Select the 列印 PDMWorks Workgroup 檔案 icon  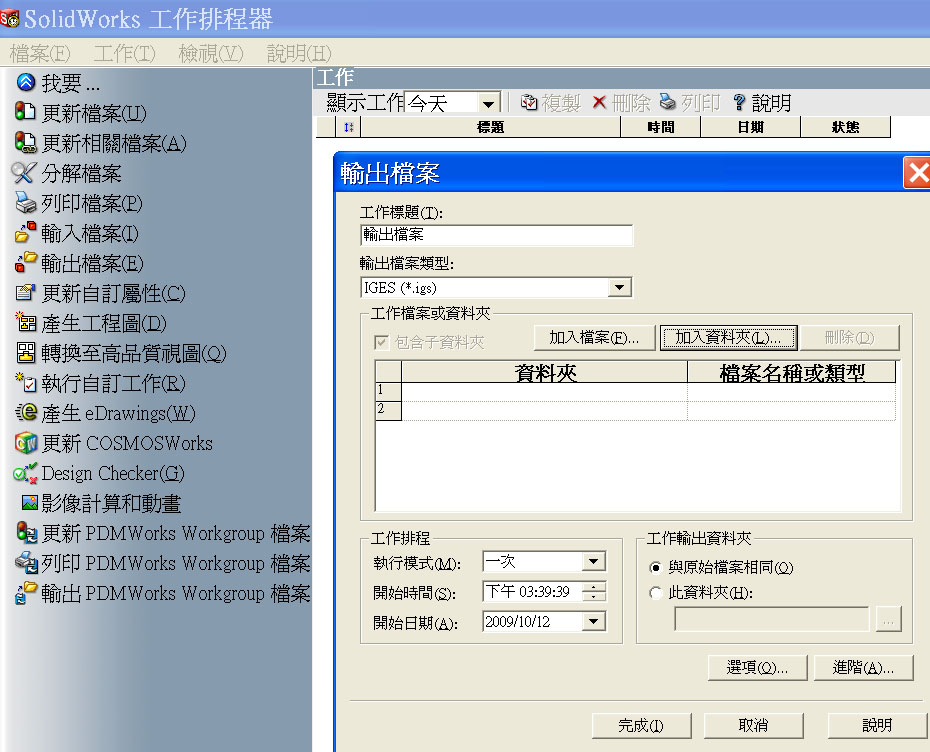click(27, 563)
